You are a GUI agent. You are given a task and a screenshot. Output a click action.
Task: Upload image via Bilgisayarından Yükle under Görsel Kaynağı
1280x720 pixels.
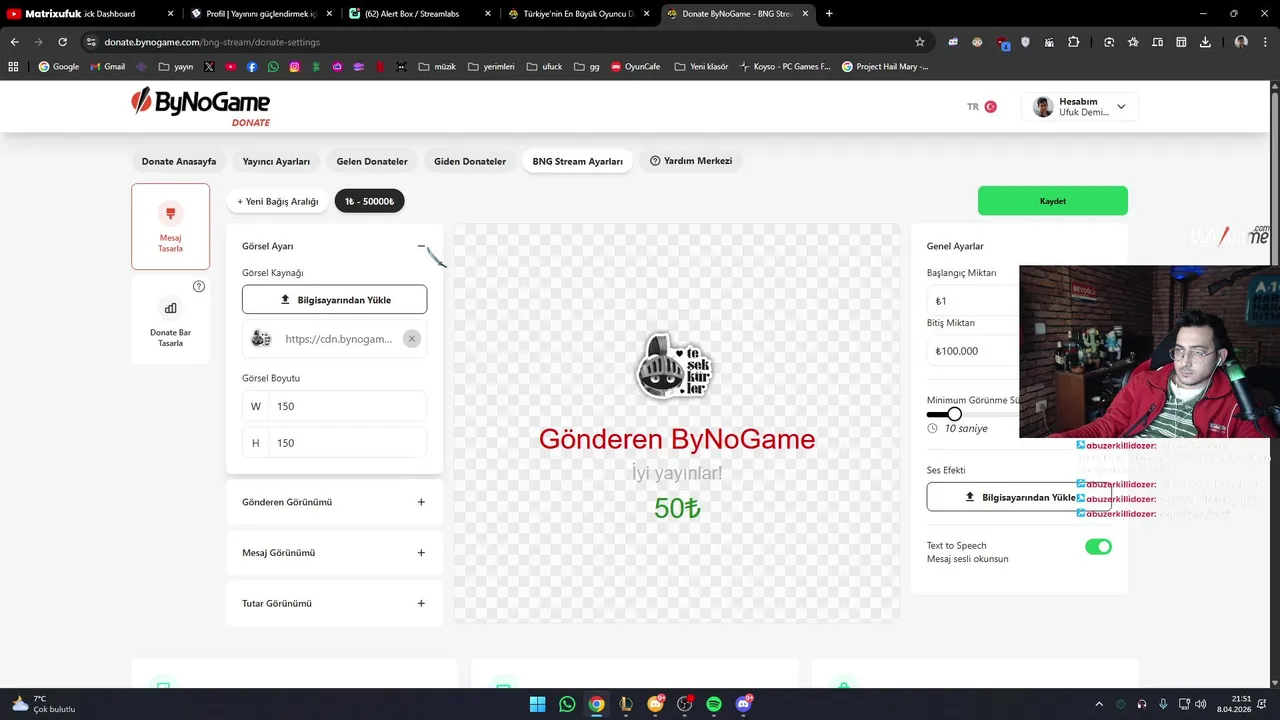click(334, 300)
